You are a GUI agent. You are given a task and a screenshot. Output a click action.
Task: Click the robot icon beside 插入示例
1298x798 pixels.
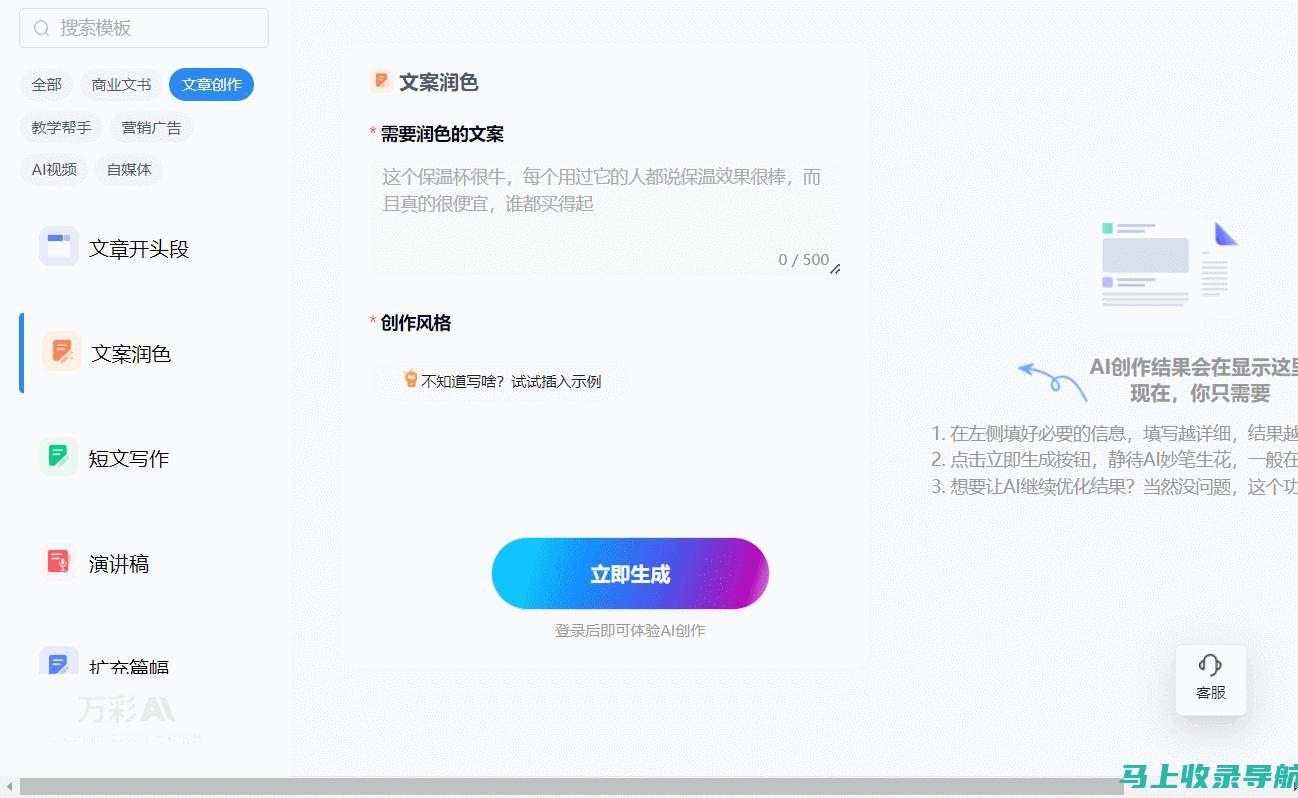[411, 379]
